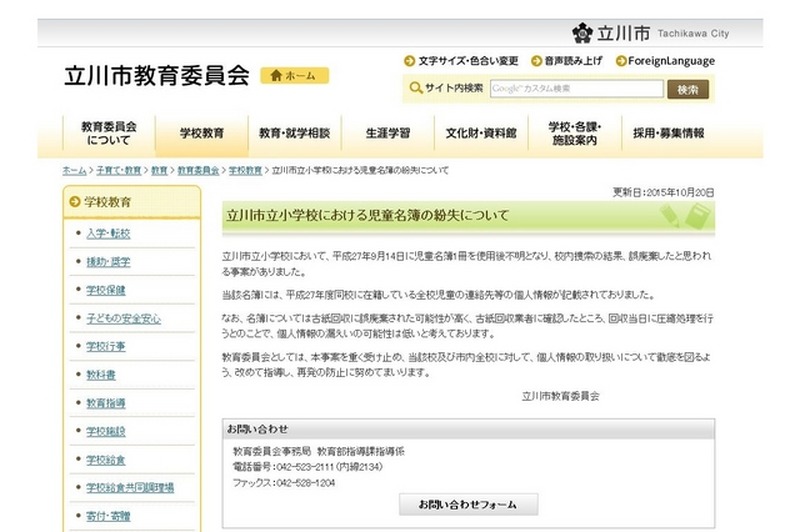
Task: Open the 学校教育 navigation tab
Action: (202, 133)
